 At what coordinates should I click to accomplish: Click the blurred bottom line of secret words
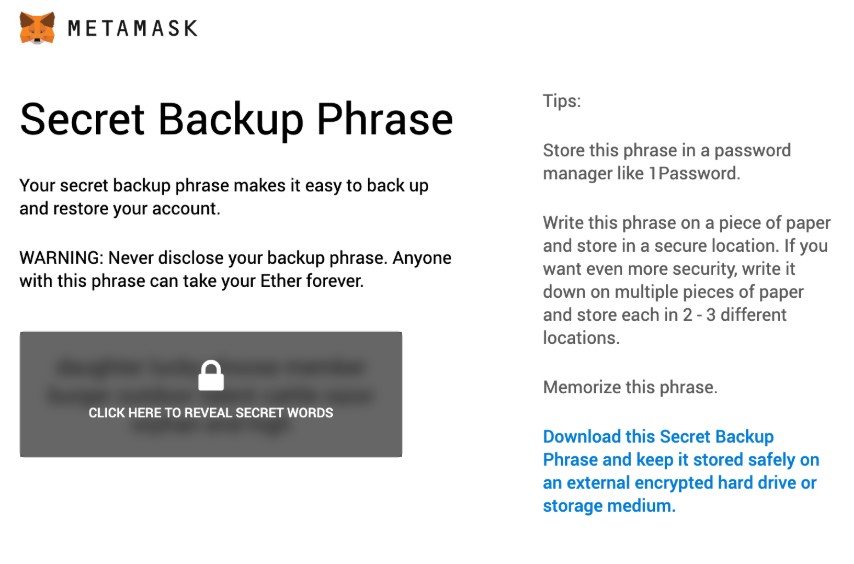click(x=211, y=426)
